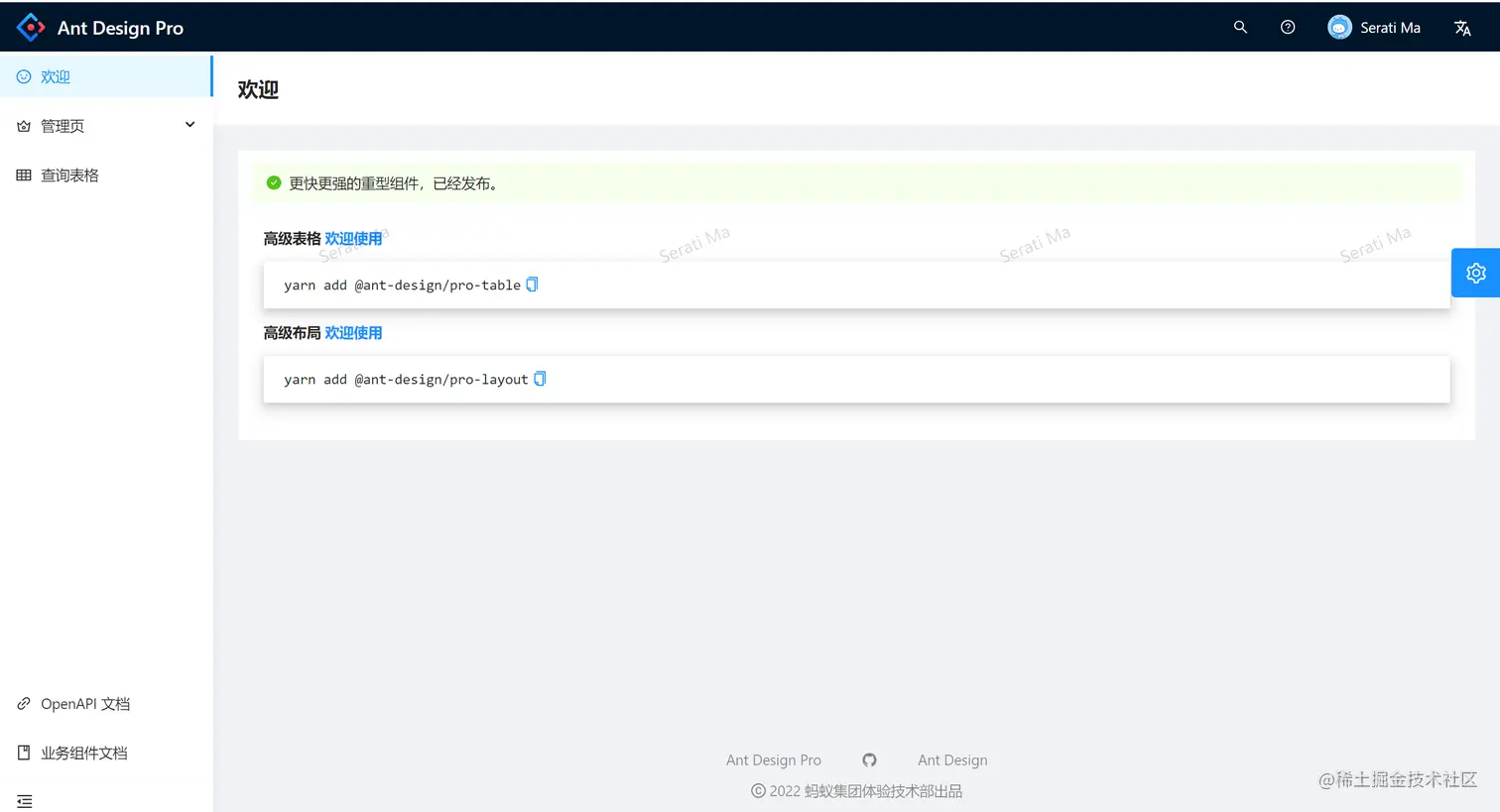Click the 高级布局 label

click(x=292, y=333)
